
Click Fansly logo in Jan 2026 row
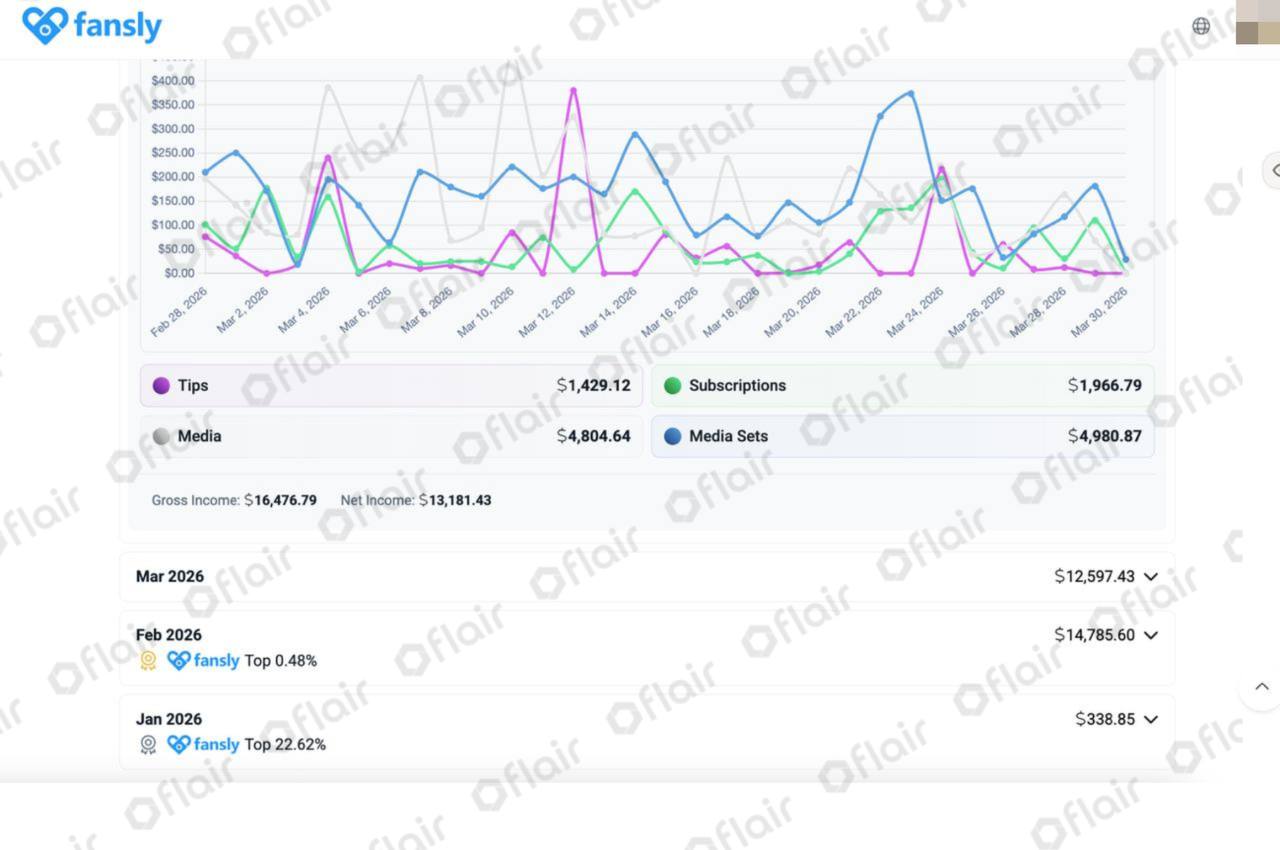click(203, 745)
